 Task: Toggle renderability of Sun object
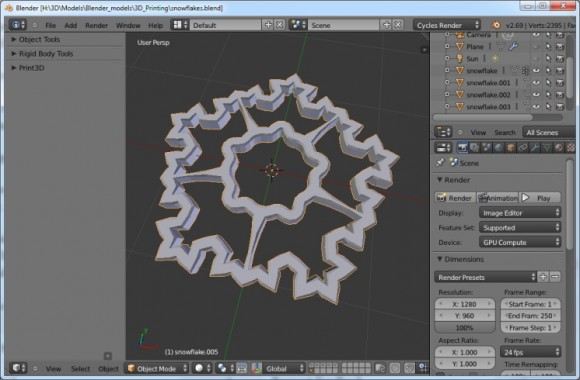tap(560, 58)
